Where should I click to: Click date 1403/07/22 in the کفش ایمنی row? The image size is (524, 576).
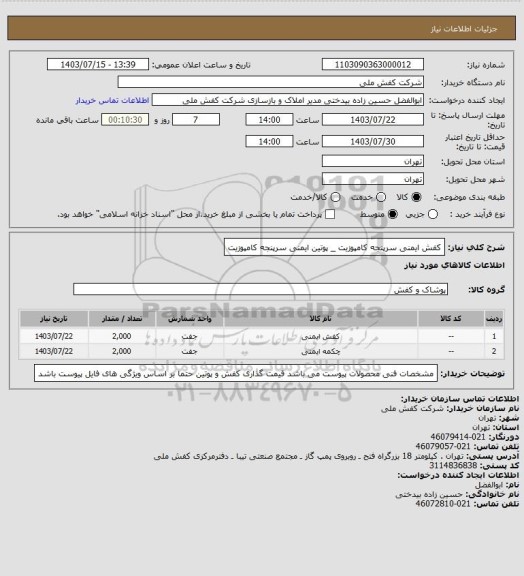coord(54,336)
